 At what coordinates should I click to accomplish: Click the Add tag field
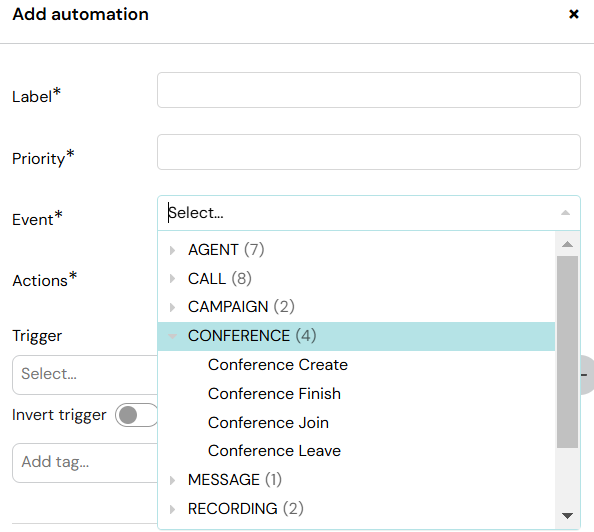click(x=85, y=463)
